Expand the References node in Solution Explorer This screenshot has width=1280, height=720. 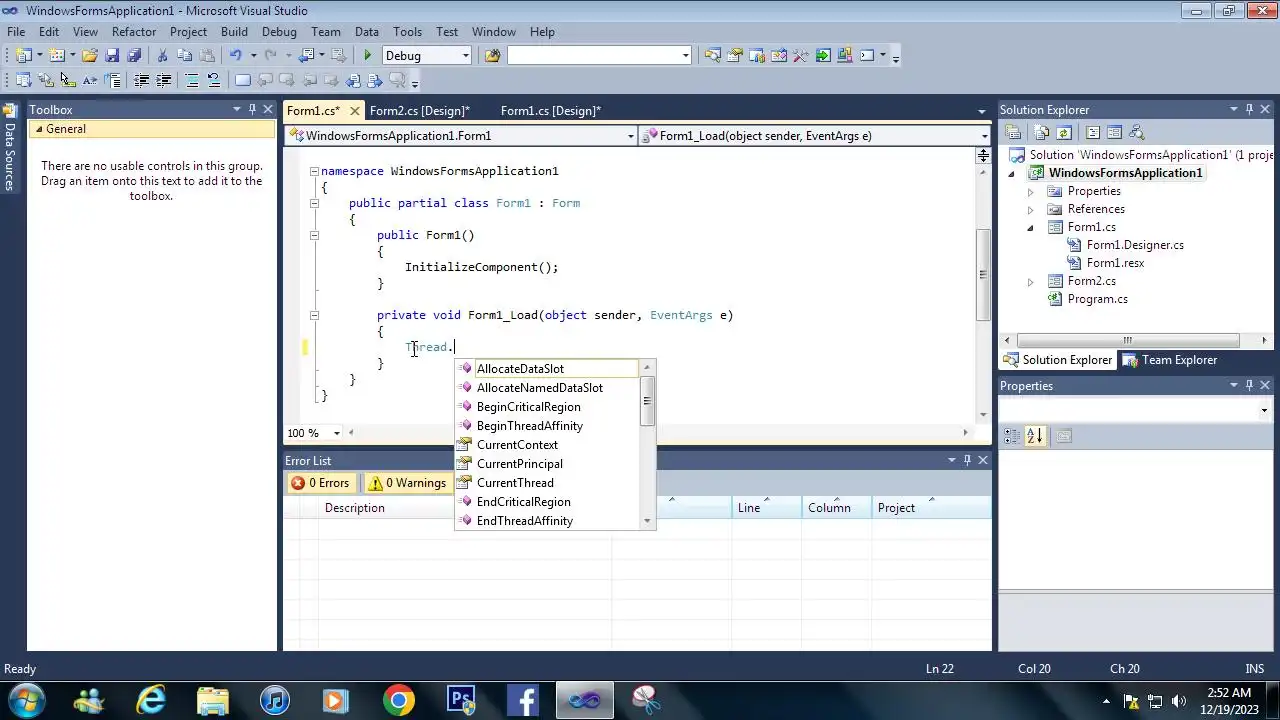pos(1030,210)
